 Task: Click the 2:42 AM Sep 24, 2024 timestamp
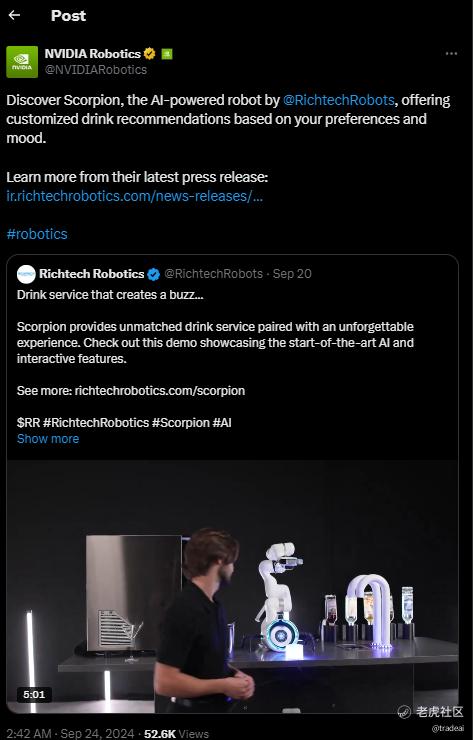point(70,733)
